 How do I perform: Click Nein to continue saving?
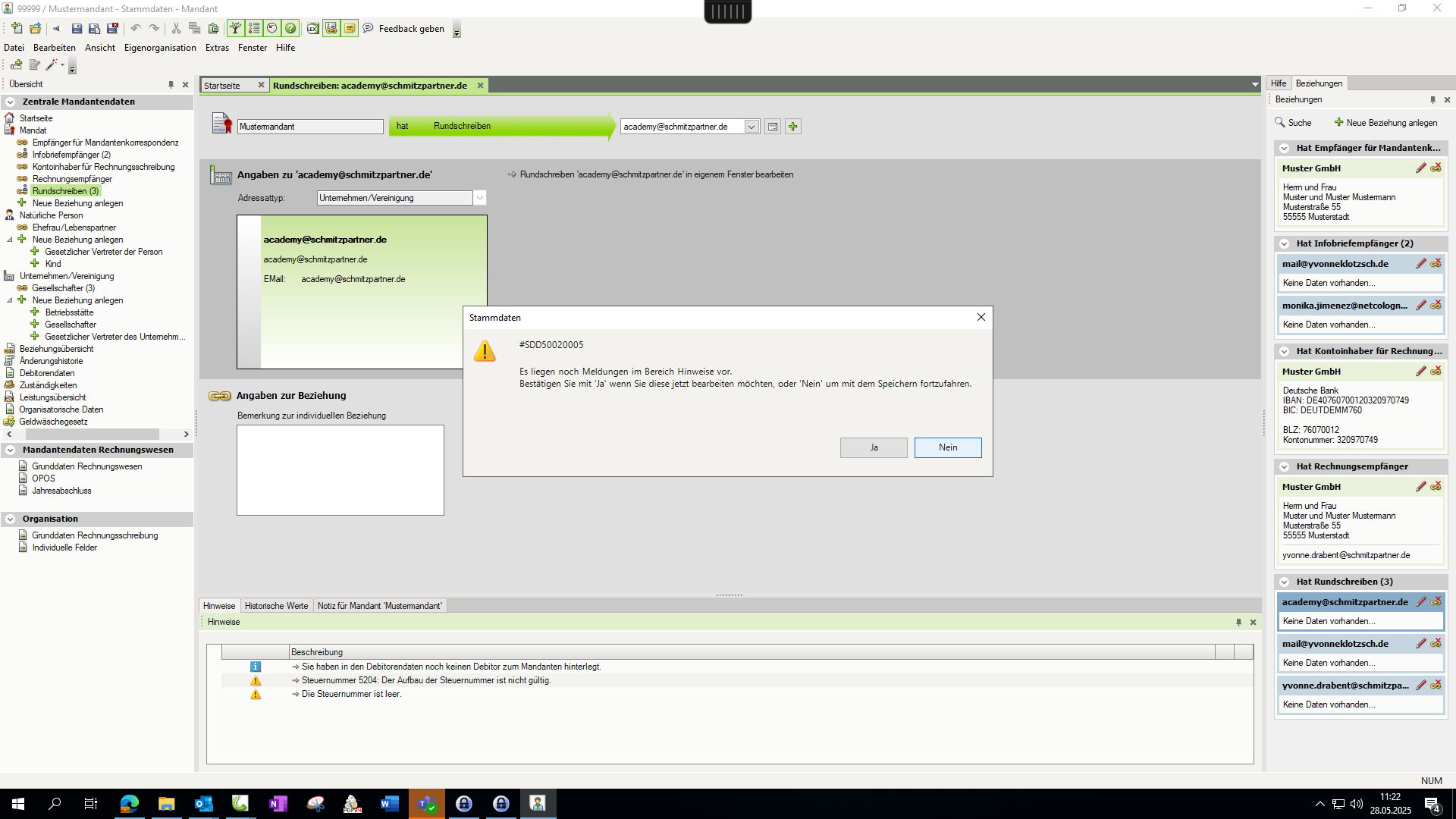pos(947,447)
